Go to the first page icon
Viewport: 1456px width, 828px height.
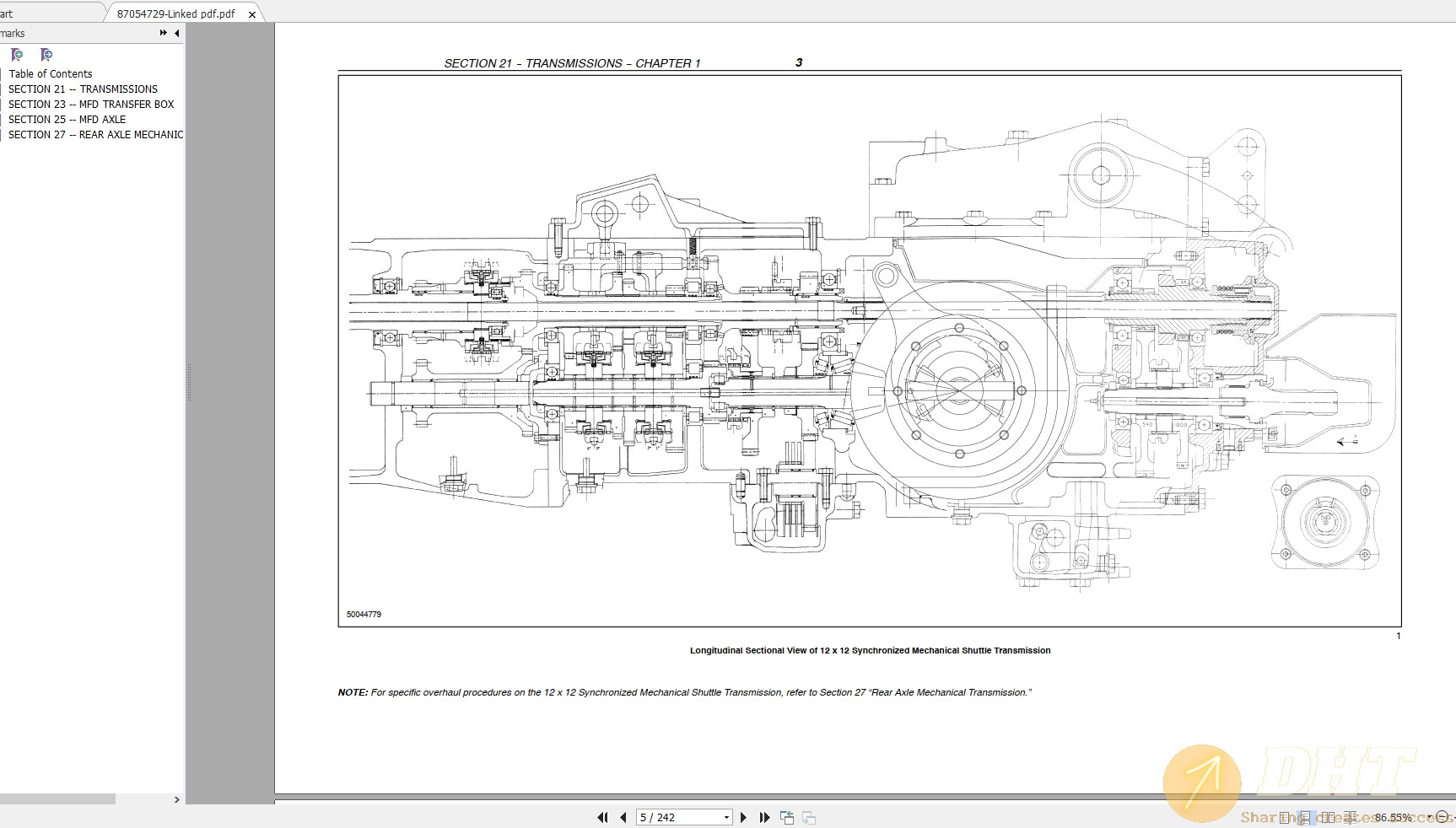602,817
